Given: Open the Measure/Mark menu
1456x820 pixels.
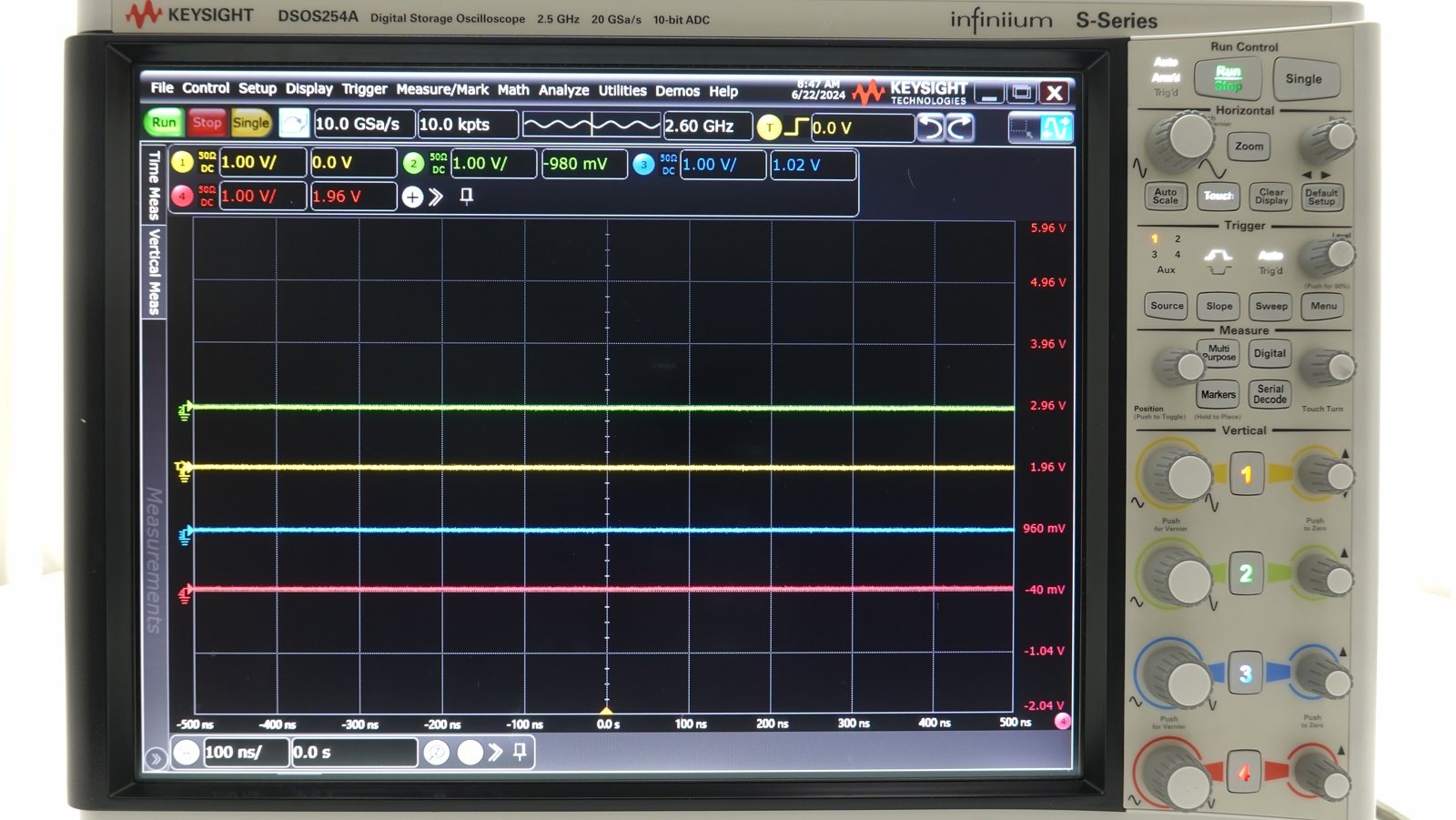Looking at the screenshot, I should pos(442,89).
